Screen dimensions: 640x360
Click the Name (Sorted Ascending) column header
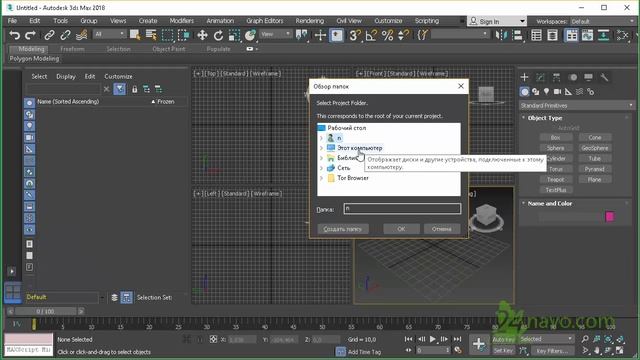[68, 102]
